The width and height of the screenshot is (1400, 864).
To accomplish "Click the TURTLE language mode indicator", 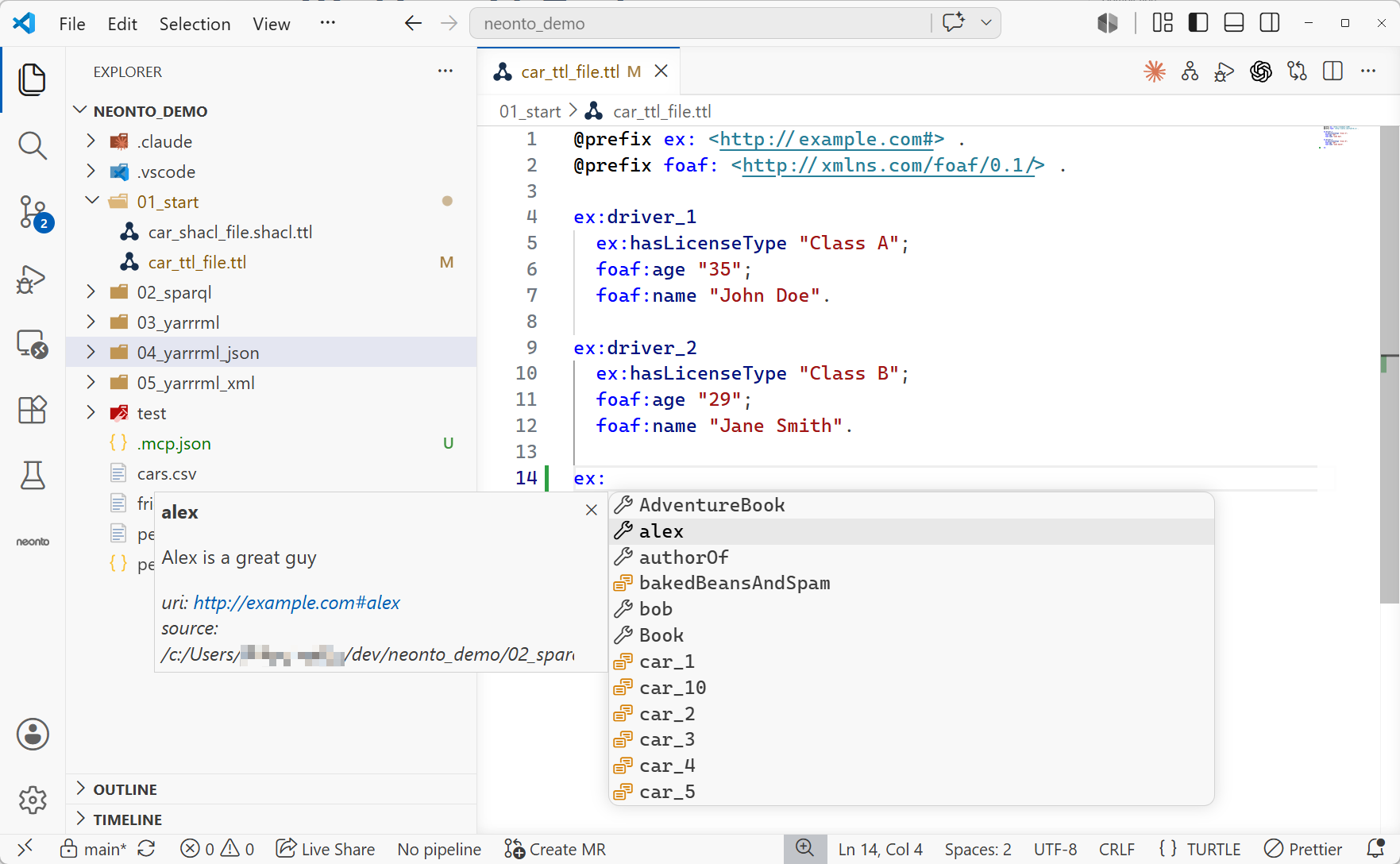I will coord(1213,849).
